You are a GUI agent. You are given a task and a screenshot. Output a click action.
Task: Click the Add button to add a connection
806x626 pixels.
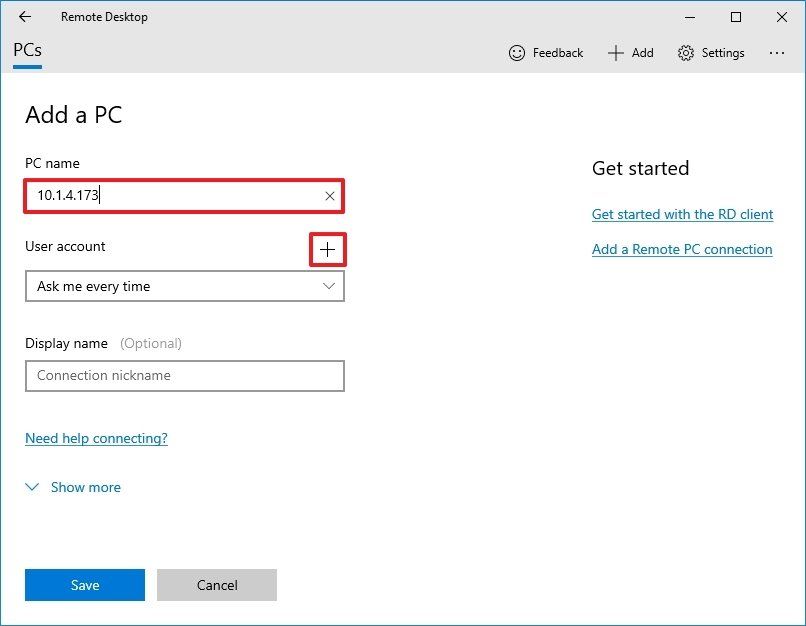tap(630, 53)
